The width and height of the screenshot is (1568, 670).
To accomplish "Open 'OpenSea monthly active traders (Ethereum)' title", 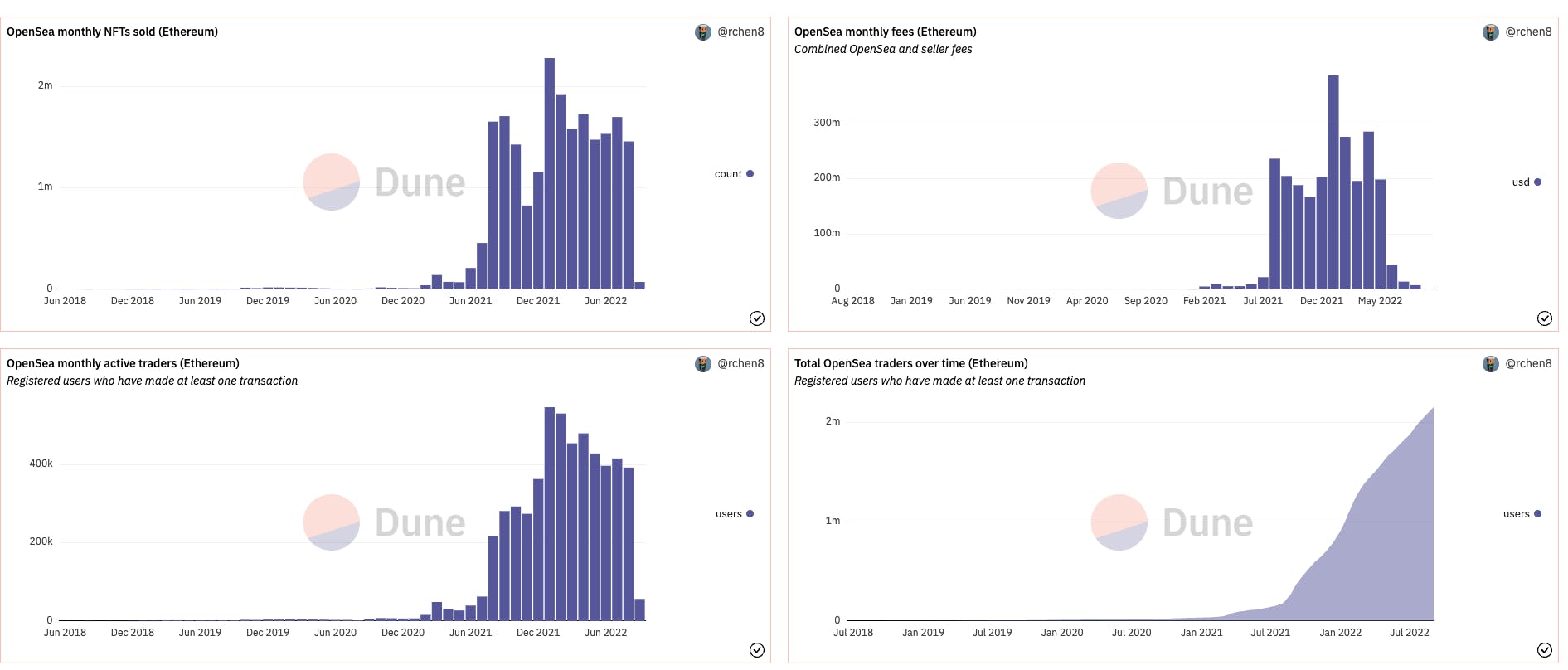I will (x=123, y=363).
